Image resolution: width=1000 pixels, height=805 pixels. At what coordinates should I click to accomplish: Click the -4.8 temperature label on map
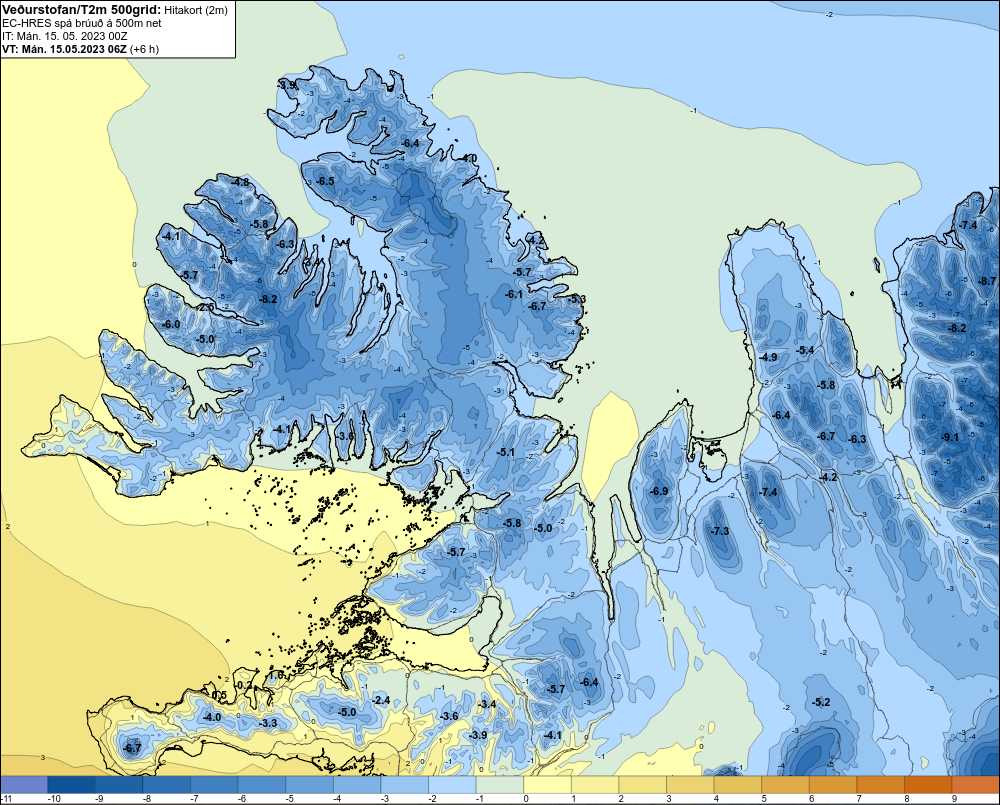click(x=240, y=182)
